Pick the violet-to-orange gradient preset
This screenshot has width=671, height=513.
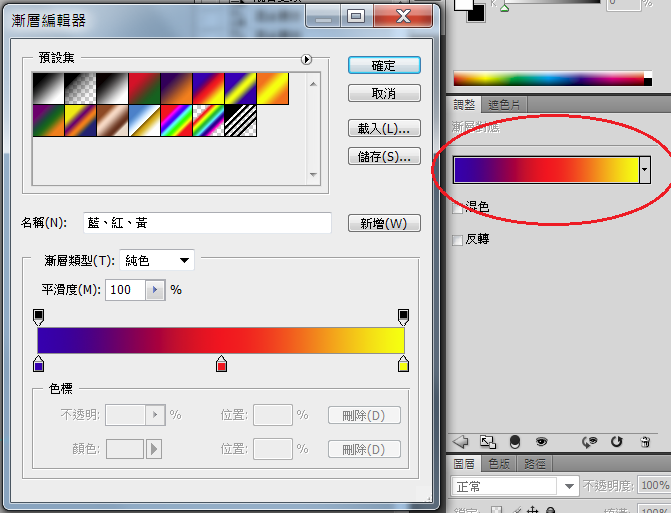click(x=177, y=89)
